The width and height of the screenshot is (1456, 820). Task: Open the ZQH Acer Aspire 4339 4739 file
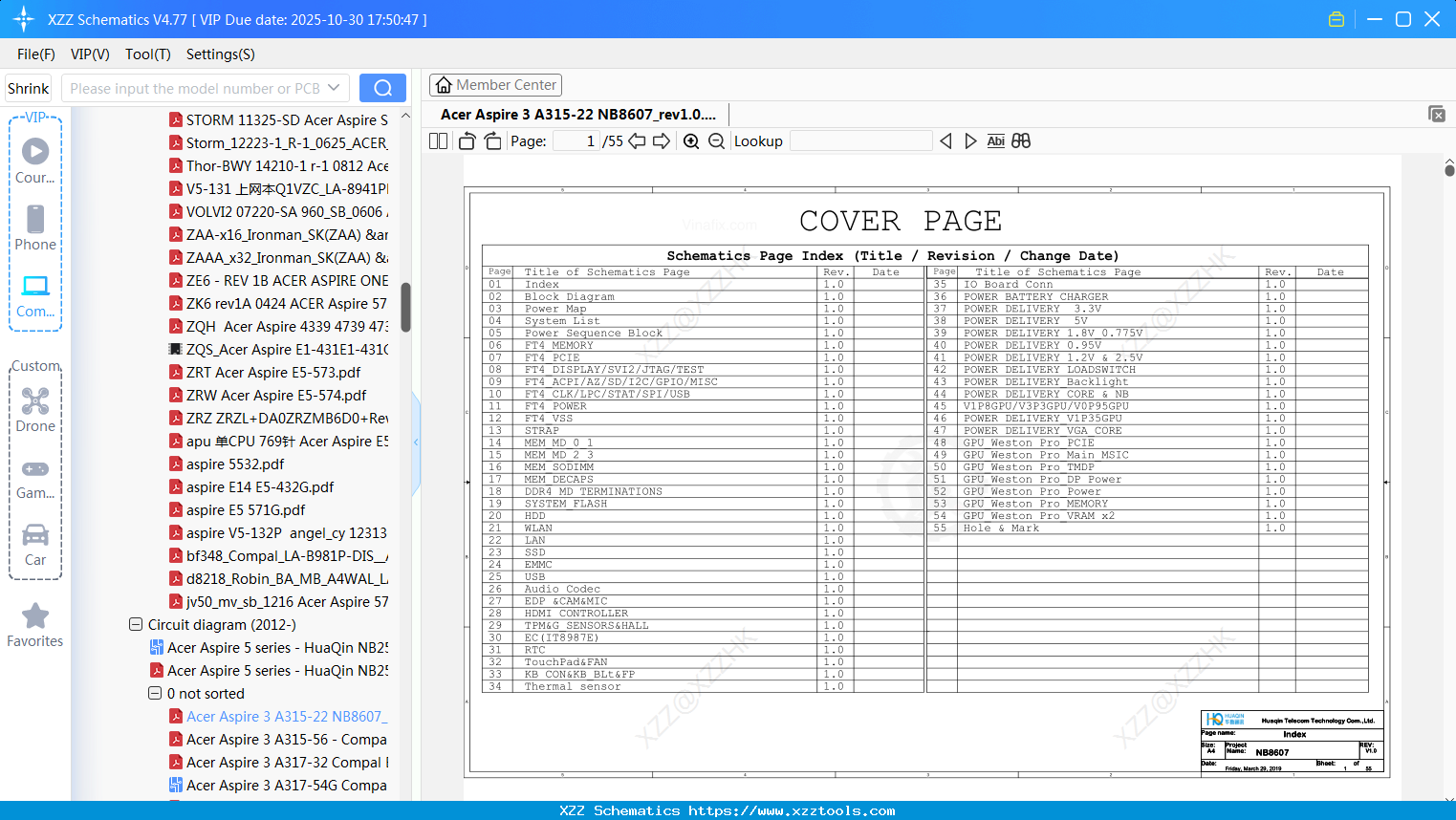pos(279,326)
